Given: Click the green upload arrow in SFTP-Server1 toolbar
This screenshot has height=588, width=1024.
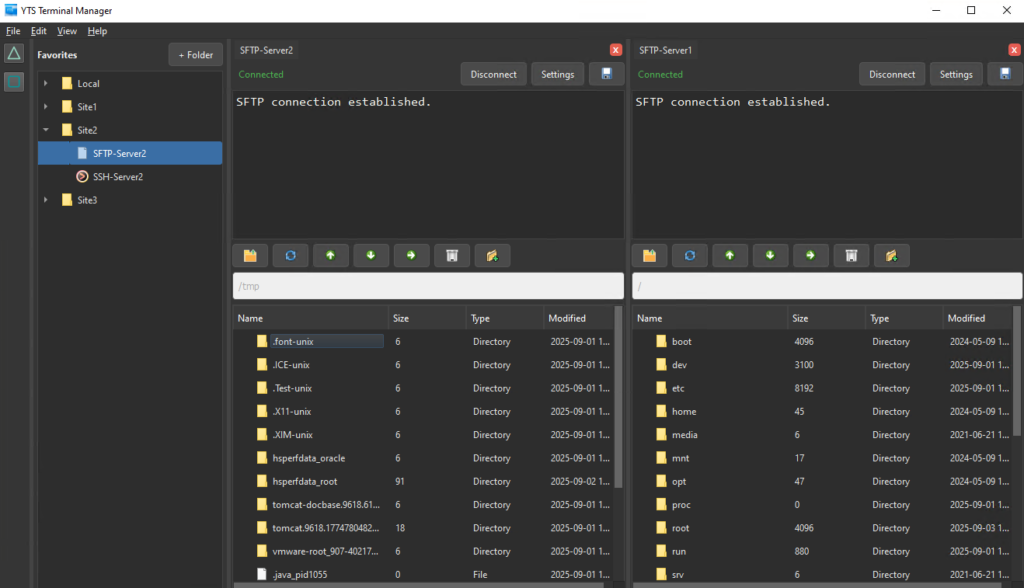Looking at the screenshot, I should [x=729, y=256].
